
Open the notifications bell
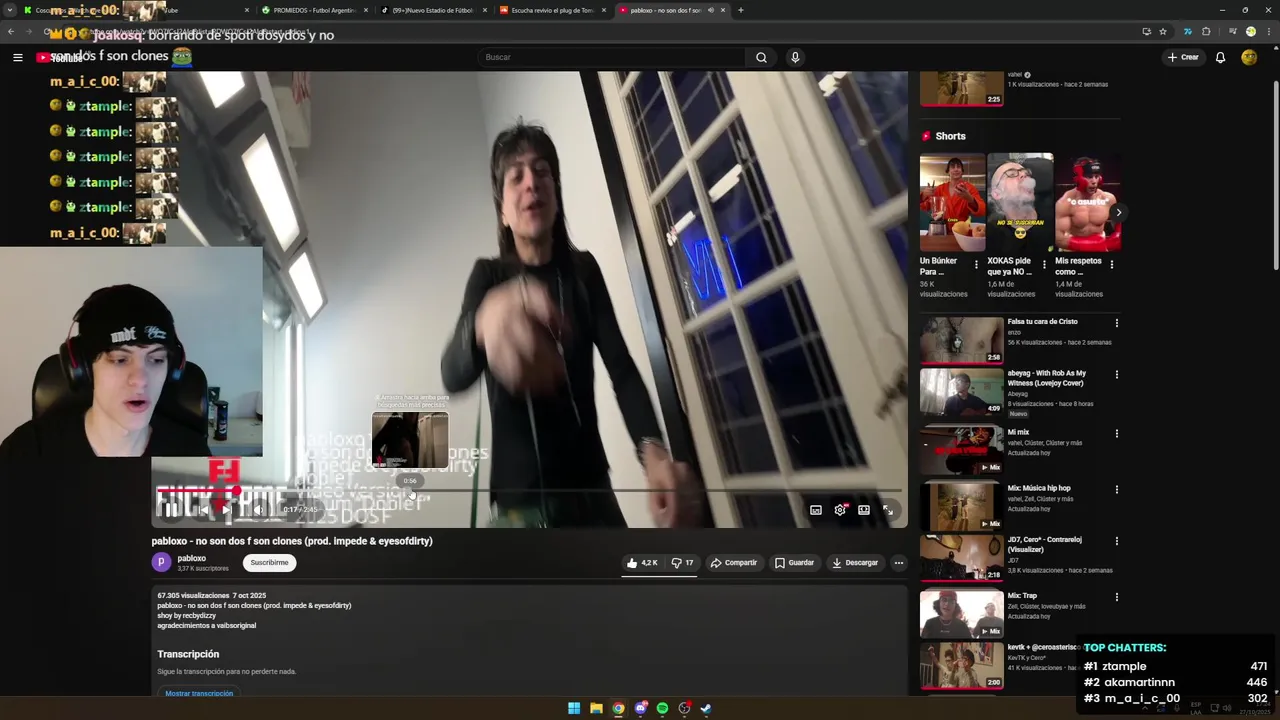click(1220, 57)
